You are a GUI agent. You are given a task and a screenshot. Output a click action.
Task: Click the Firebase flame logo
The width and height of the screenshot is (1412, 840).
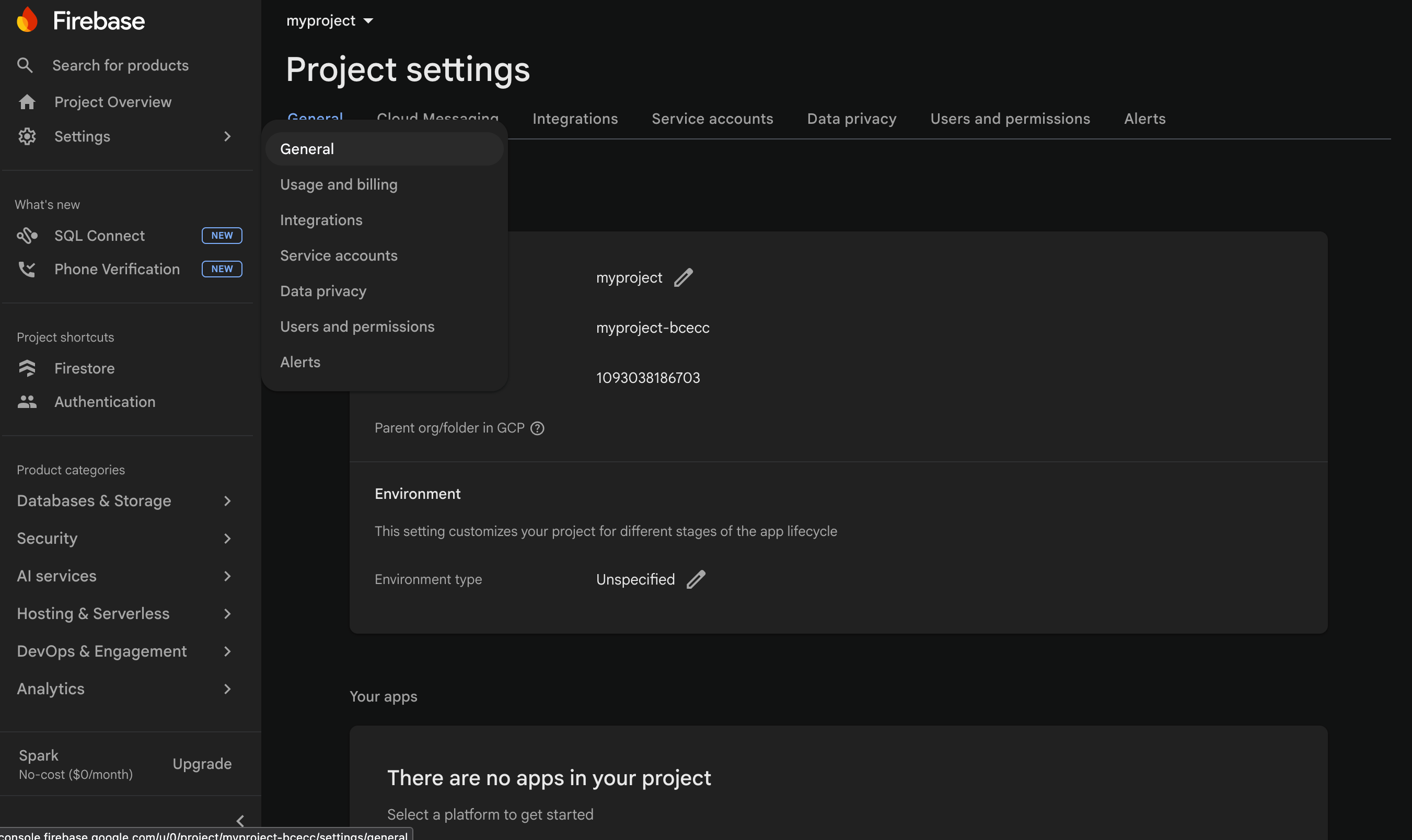[27, 20]
